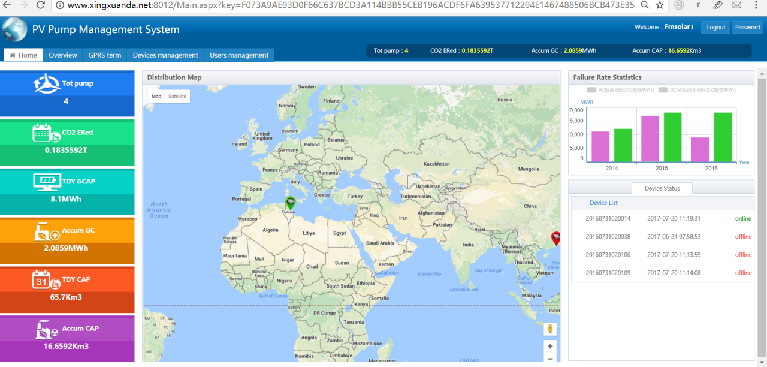The image size is (767, 367).
Task: Click the page vertical scrollbar
Action: (762, 215)
